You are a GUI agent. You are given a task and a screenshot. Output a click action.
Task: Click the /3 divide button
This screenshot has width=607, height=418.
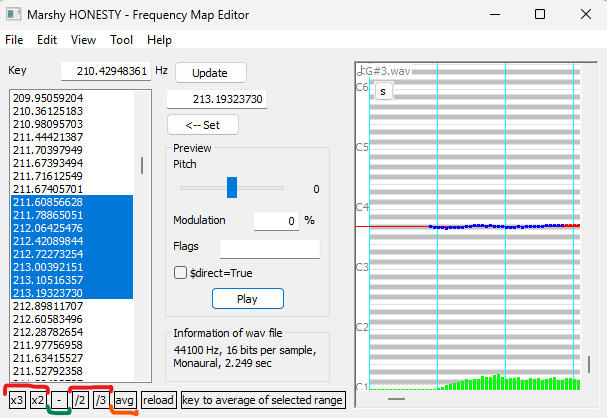click(x=100, y=400)
